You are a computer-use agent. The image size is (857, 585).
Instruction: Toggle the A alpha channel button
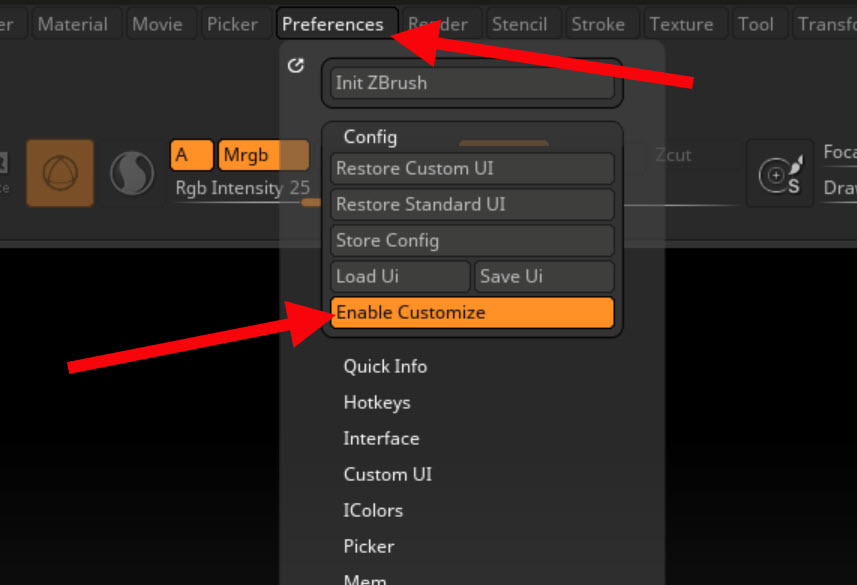191,155
